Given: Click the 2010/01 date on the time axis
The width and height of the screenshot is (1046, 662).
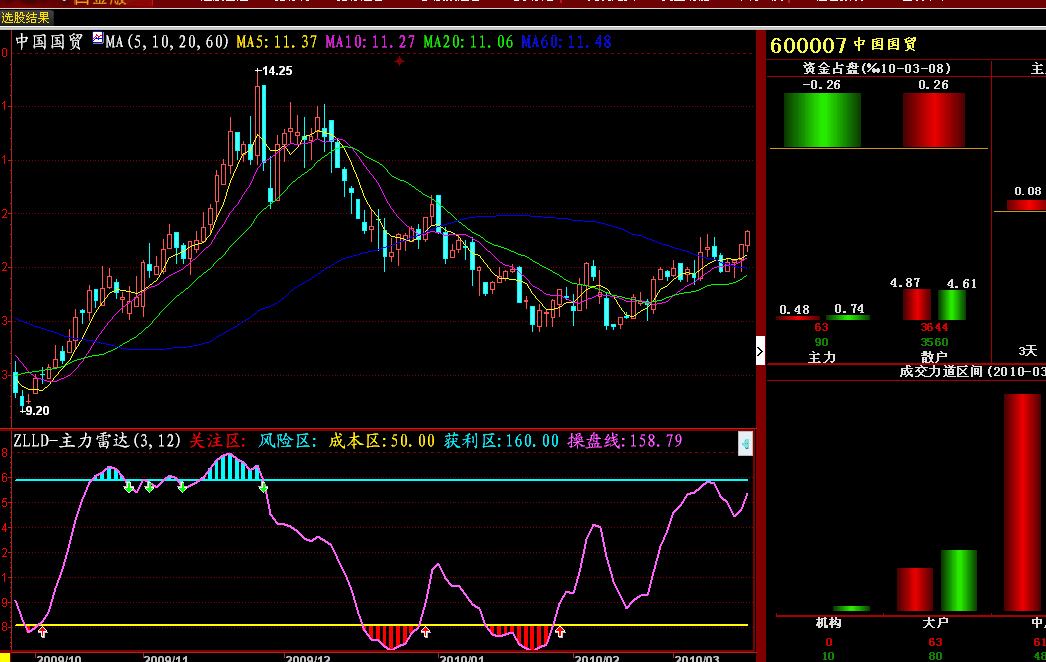Looking at the screenshot, I should coord(462,659).
